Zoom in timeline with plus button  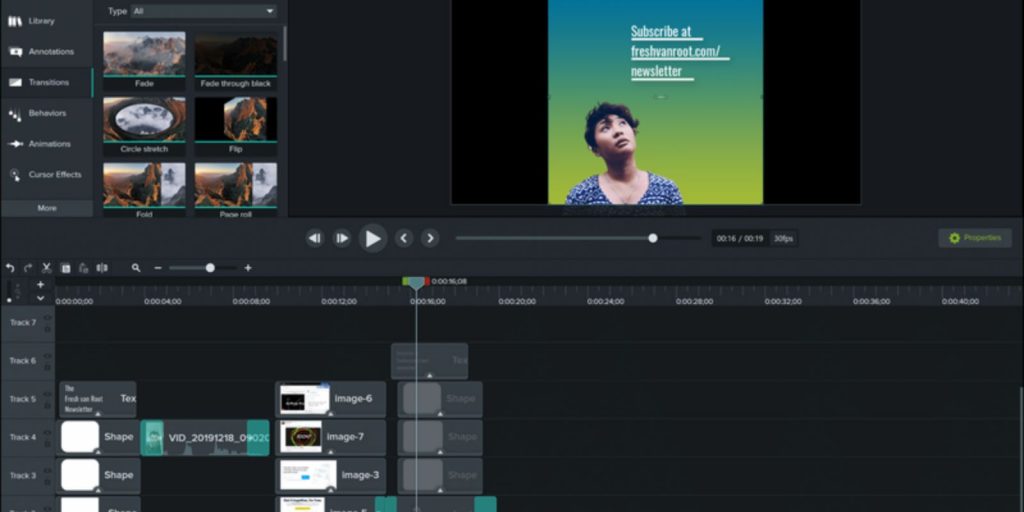click(x=248, y=268)
